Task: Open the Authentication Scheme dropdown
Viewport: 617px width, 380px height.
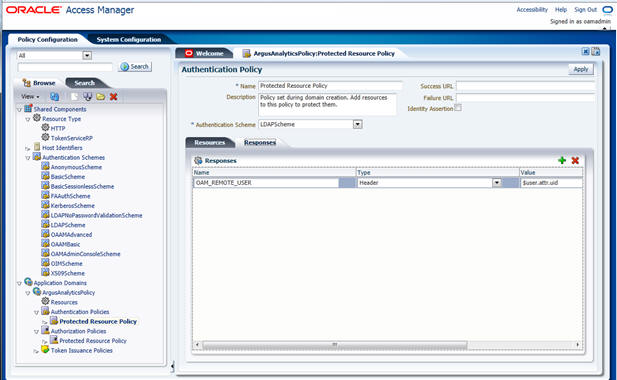Action: pyautogui.click(x=357, y=124)
